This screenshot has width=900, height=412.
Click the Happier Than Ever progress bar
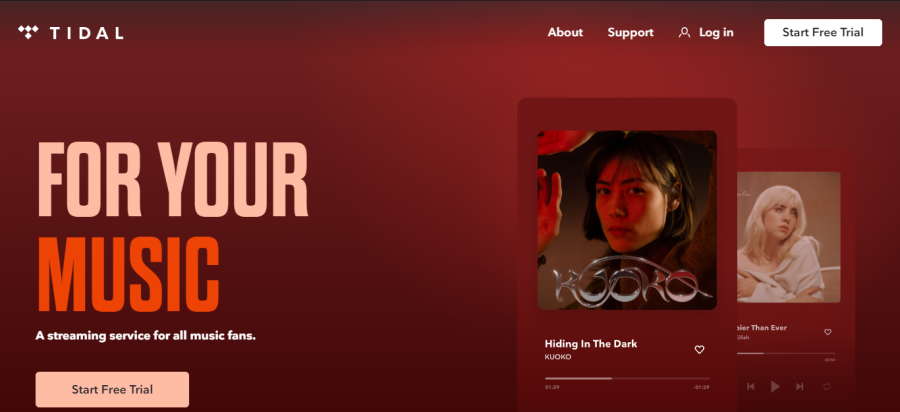coord(786,353)
